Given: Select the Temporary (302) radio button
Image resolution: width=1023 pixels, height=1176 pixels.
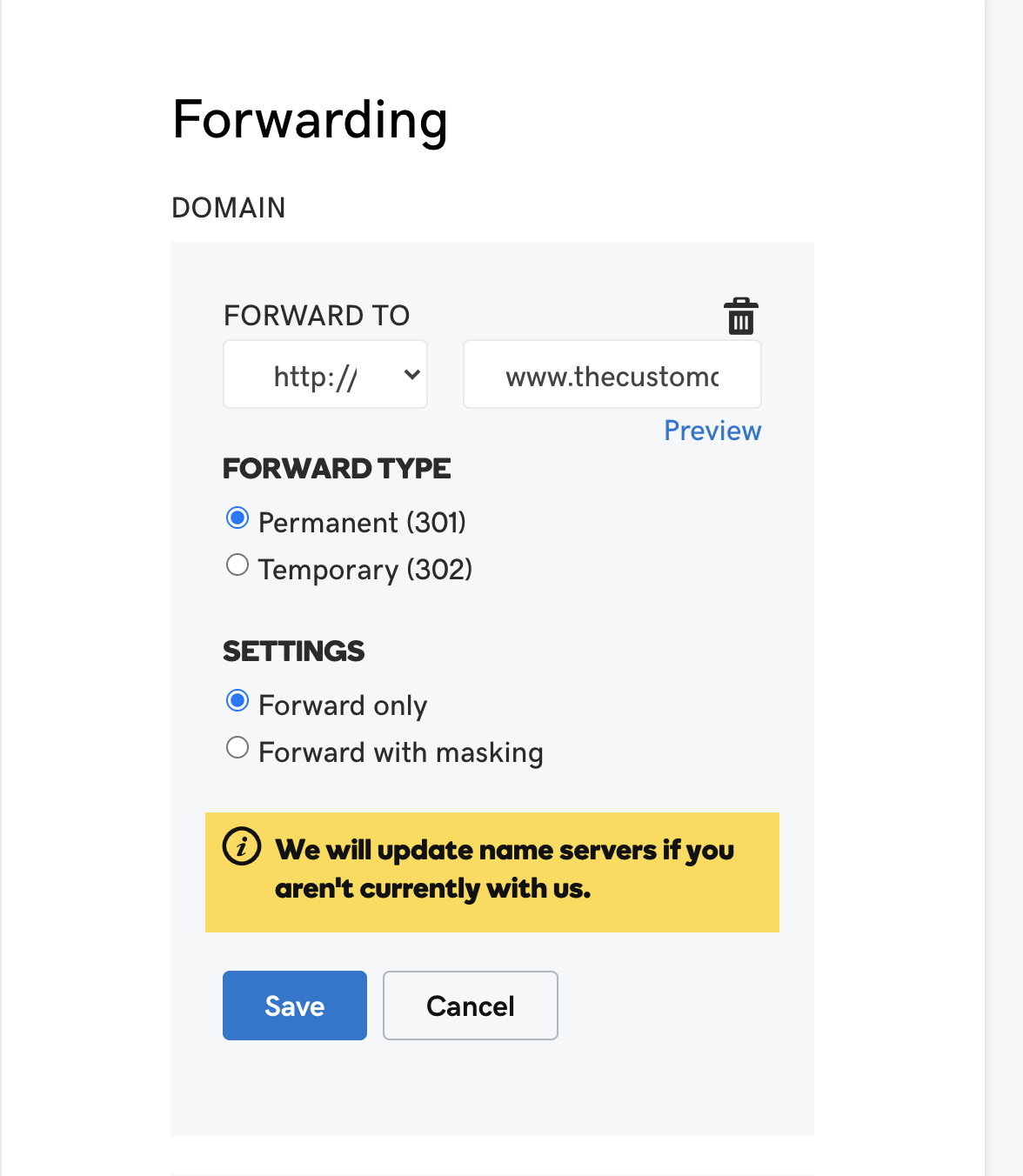Looking at the screenshot, I should (237, 565).
